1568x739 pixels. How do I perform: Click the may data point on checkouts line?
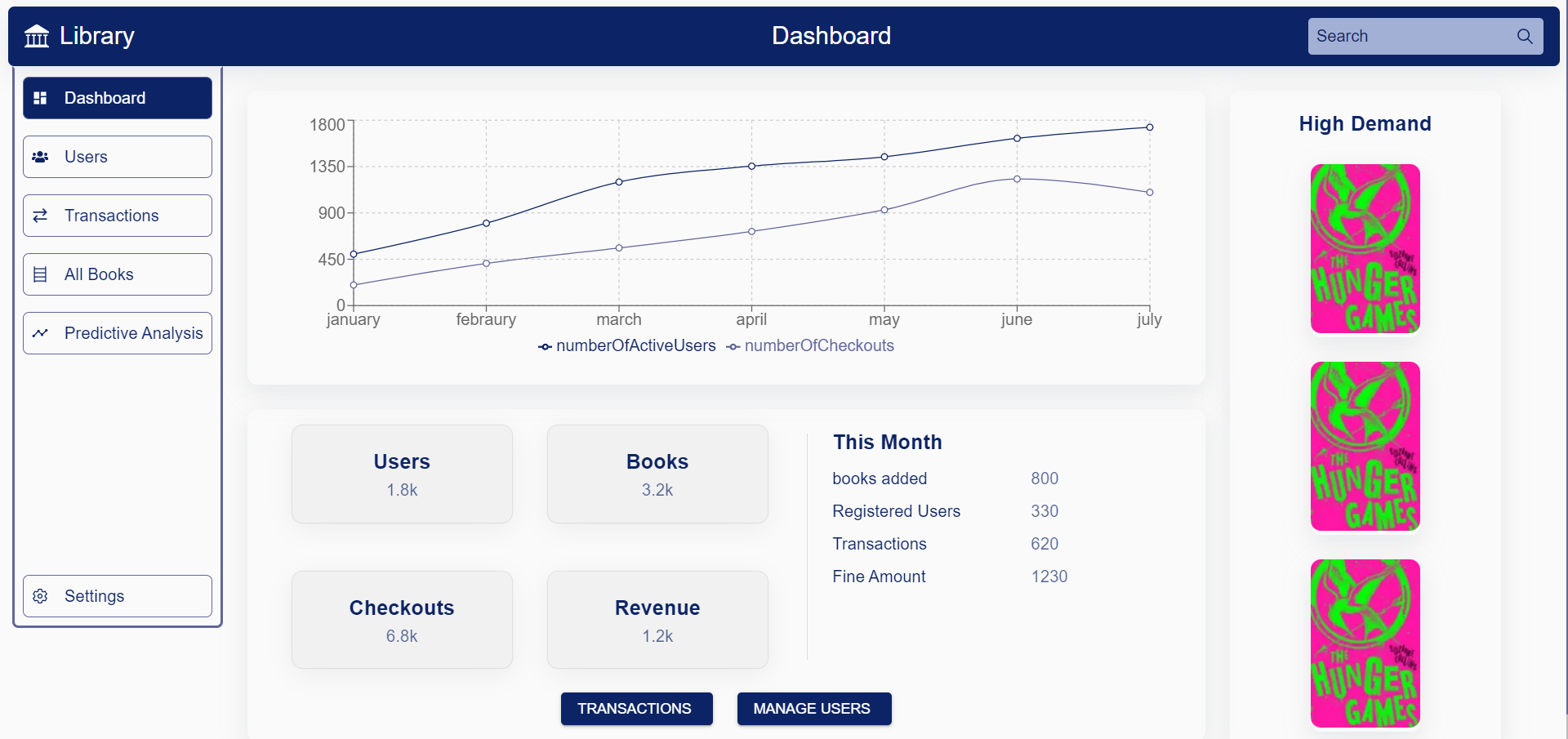884,210
